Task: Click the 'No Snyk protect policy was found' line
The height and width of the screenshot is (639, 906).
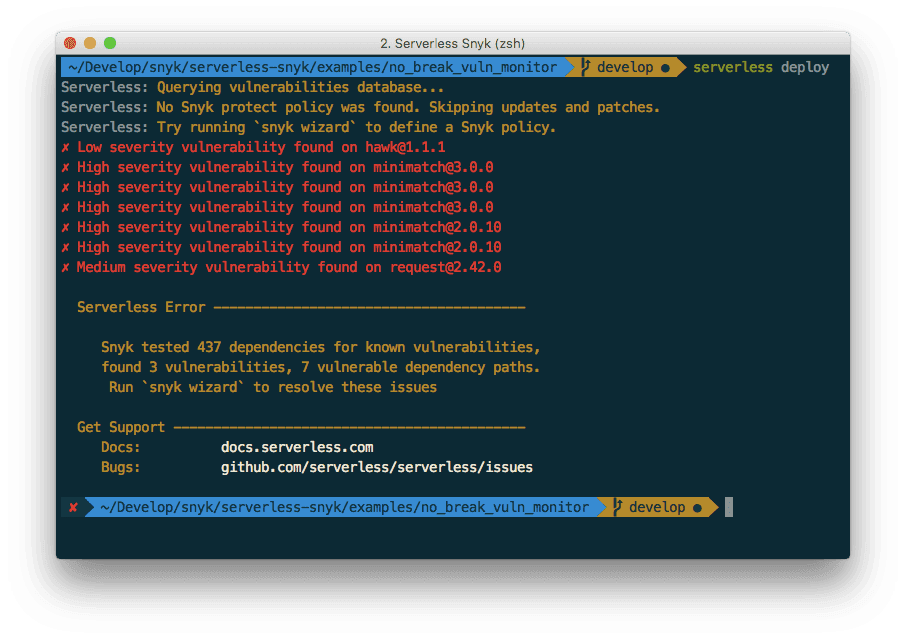Action: pos(361,107)
